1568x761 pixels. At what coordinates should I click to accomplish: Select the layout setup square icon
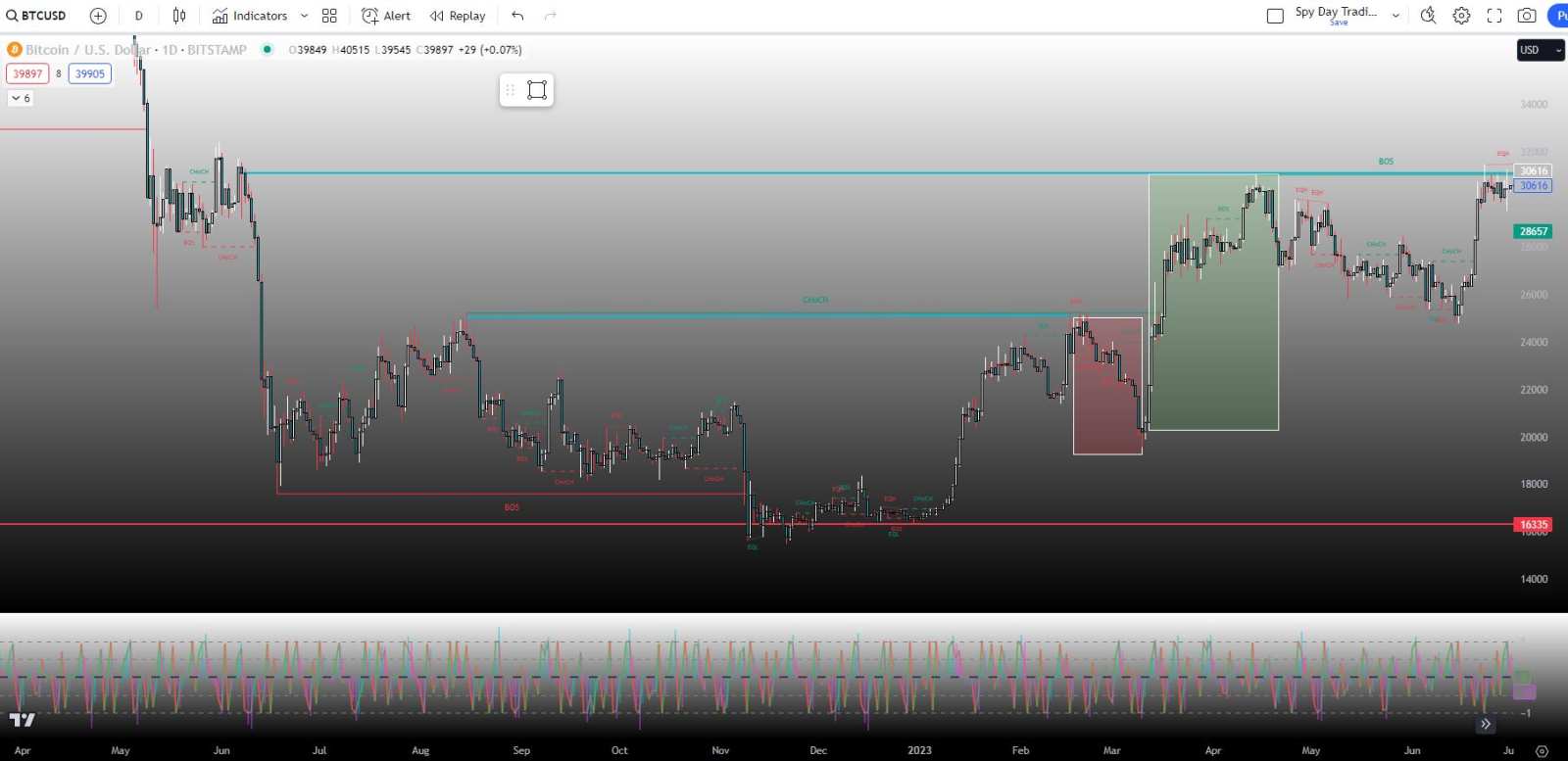pos(1275,16)
